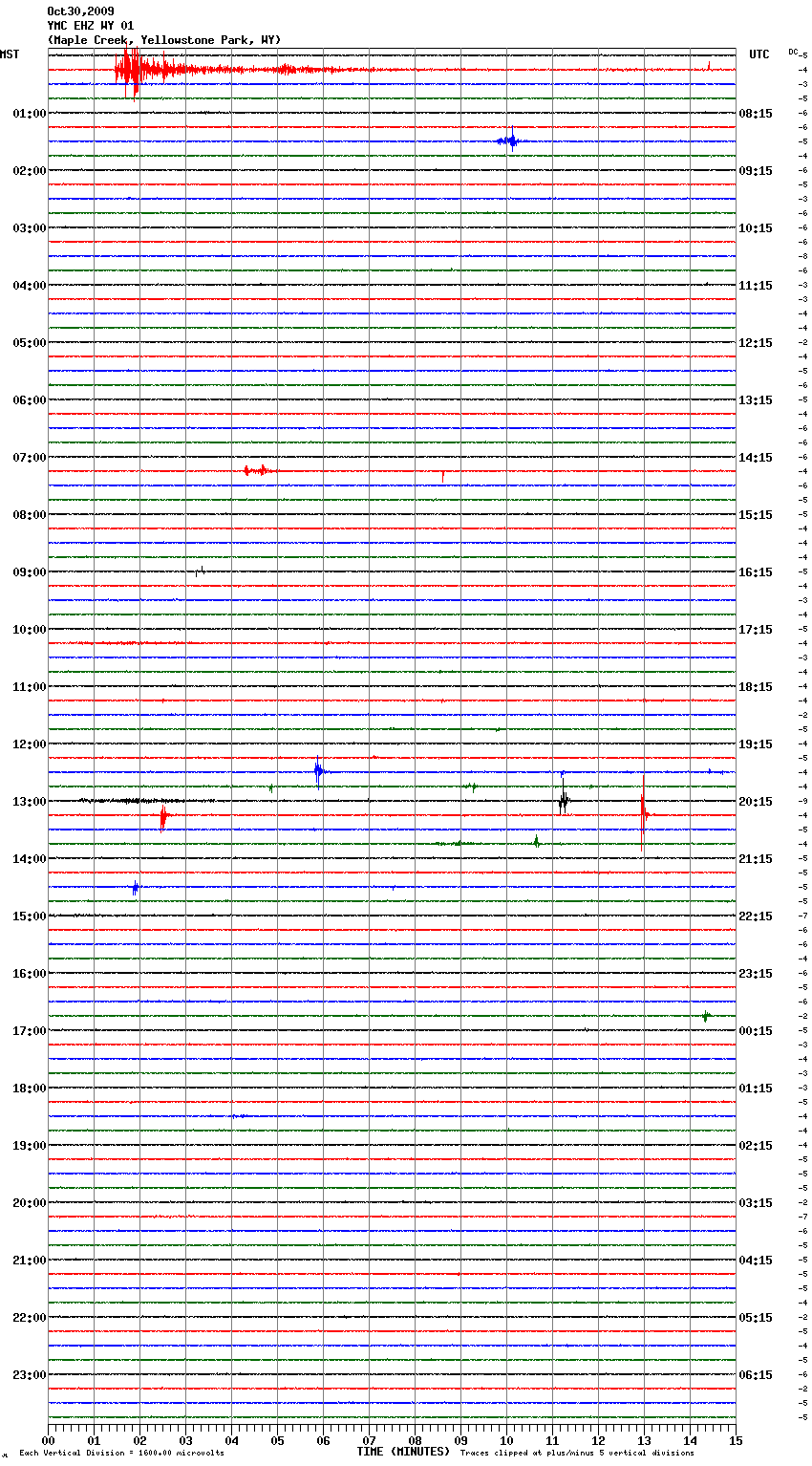Click the "01:00" MST time label

point(30,114)
